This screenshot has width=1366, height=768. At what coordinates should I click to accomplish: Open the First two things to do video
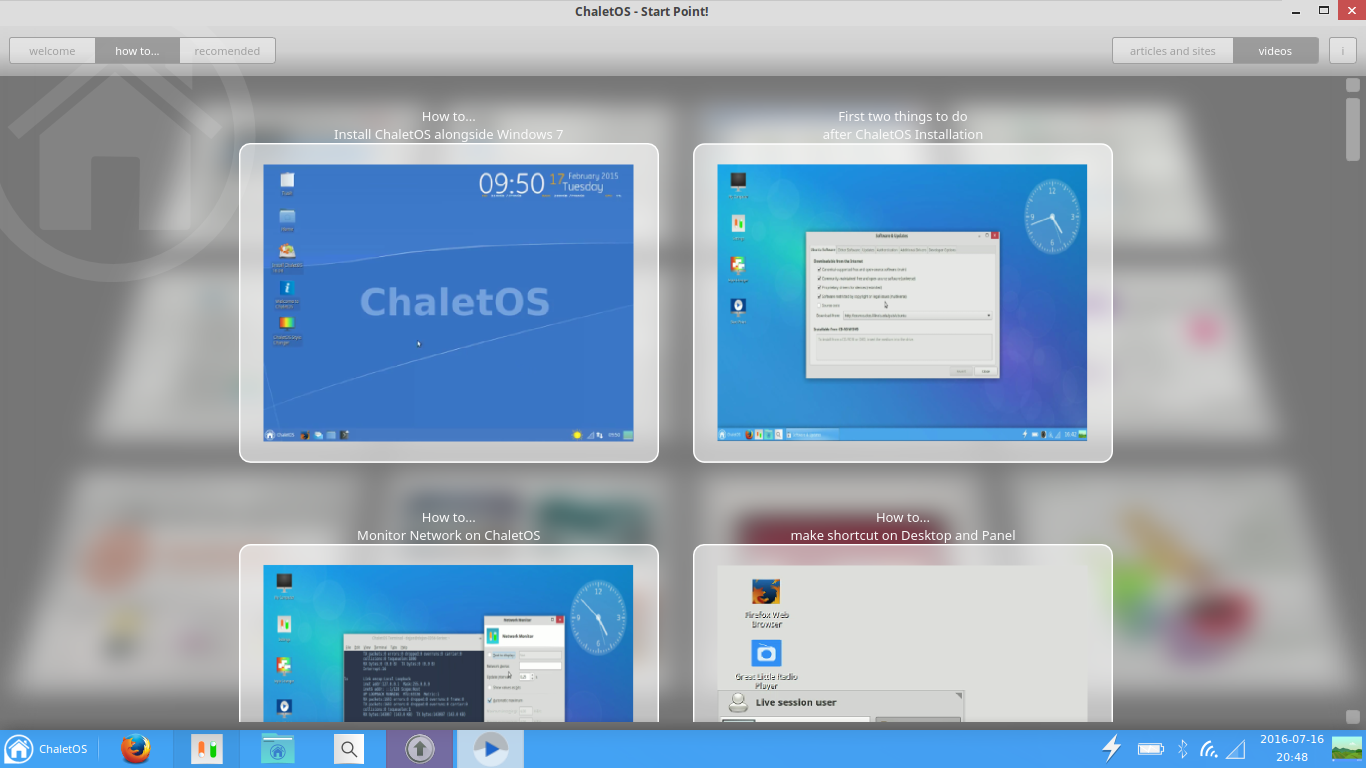point(903,303)
